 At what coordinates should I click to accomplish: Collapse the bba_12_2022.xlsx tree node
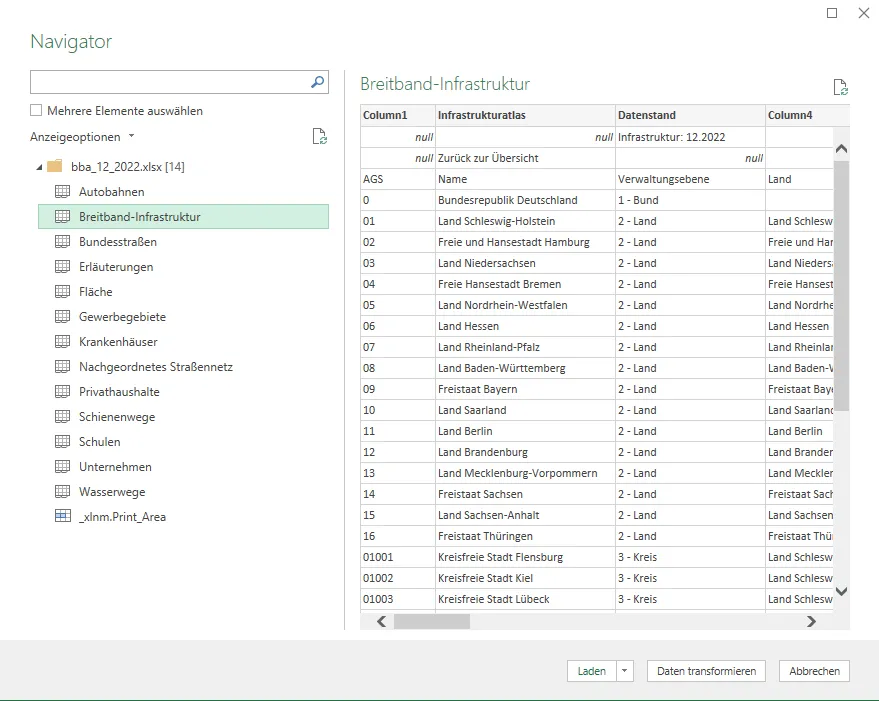point(39,167)
